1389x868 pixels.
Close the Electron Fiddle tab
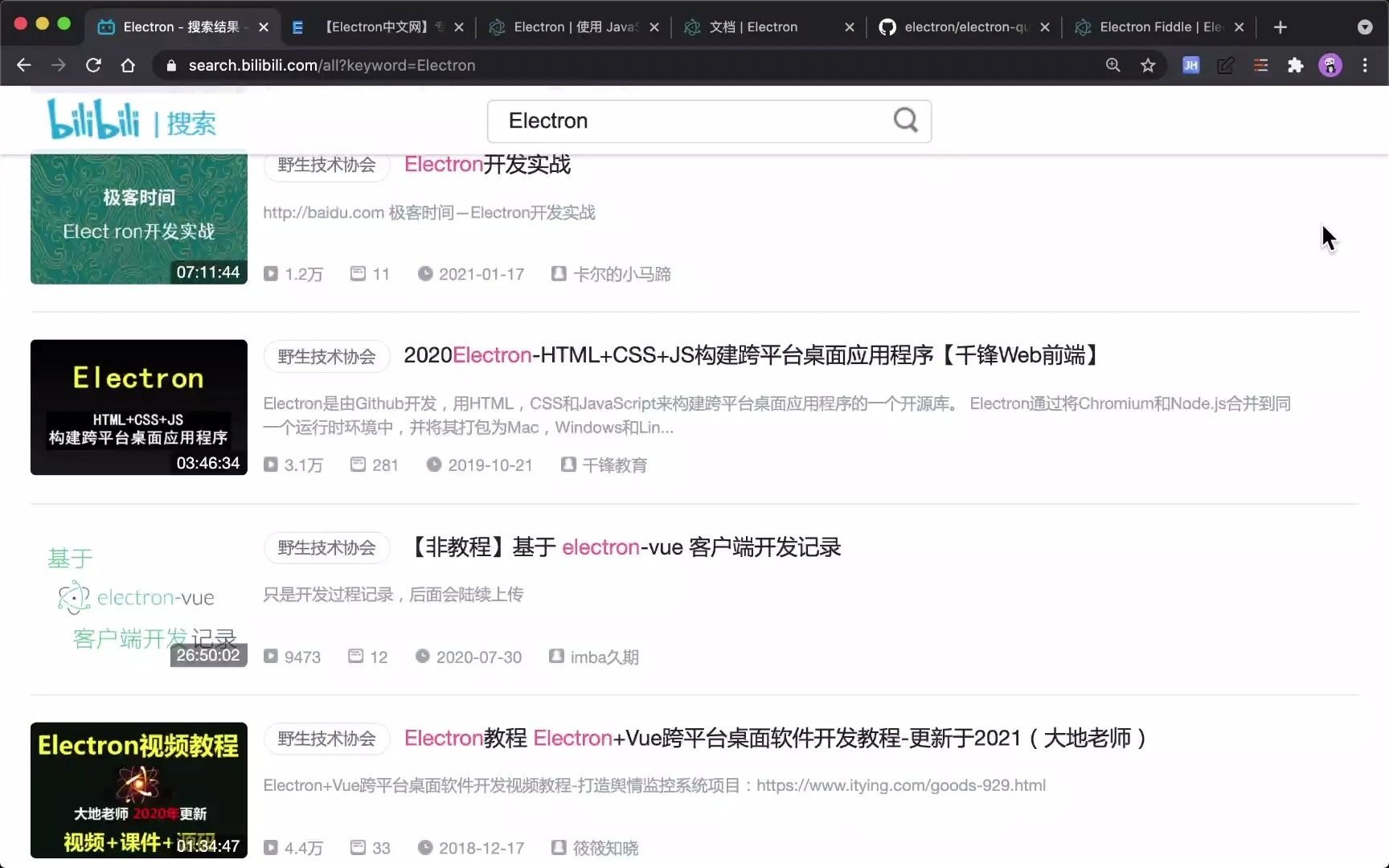(x=1239, y=27)
